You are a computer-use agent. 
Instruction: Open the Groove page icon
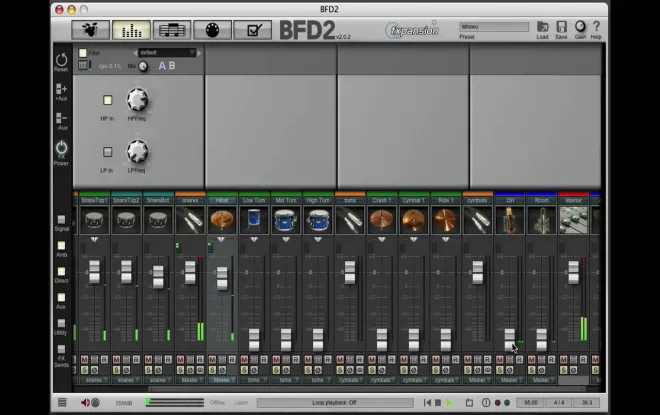pyautogui.click(x=172, y=29)
